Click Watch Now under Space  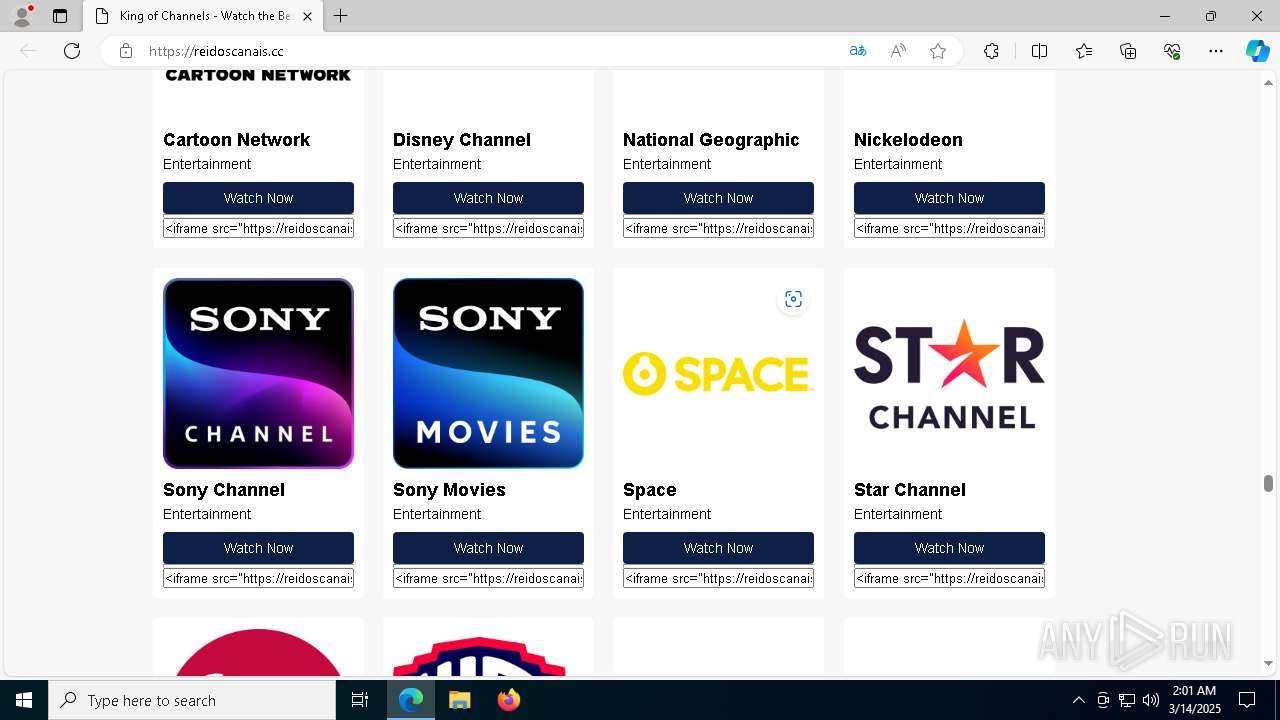[718, 548]
